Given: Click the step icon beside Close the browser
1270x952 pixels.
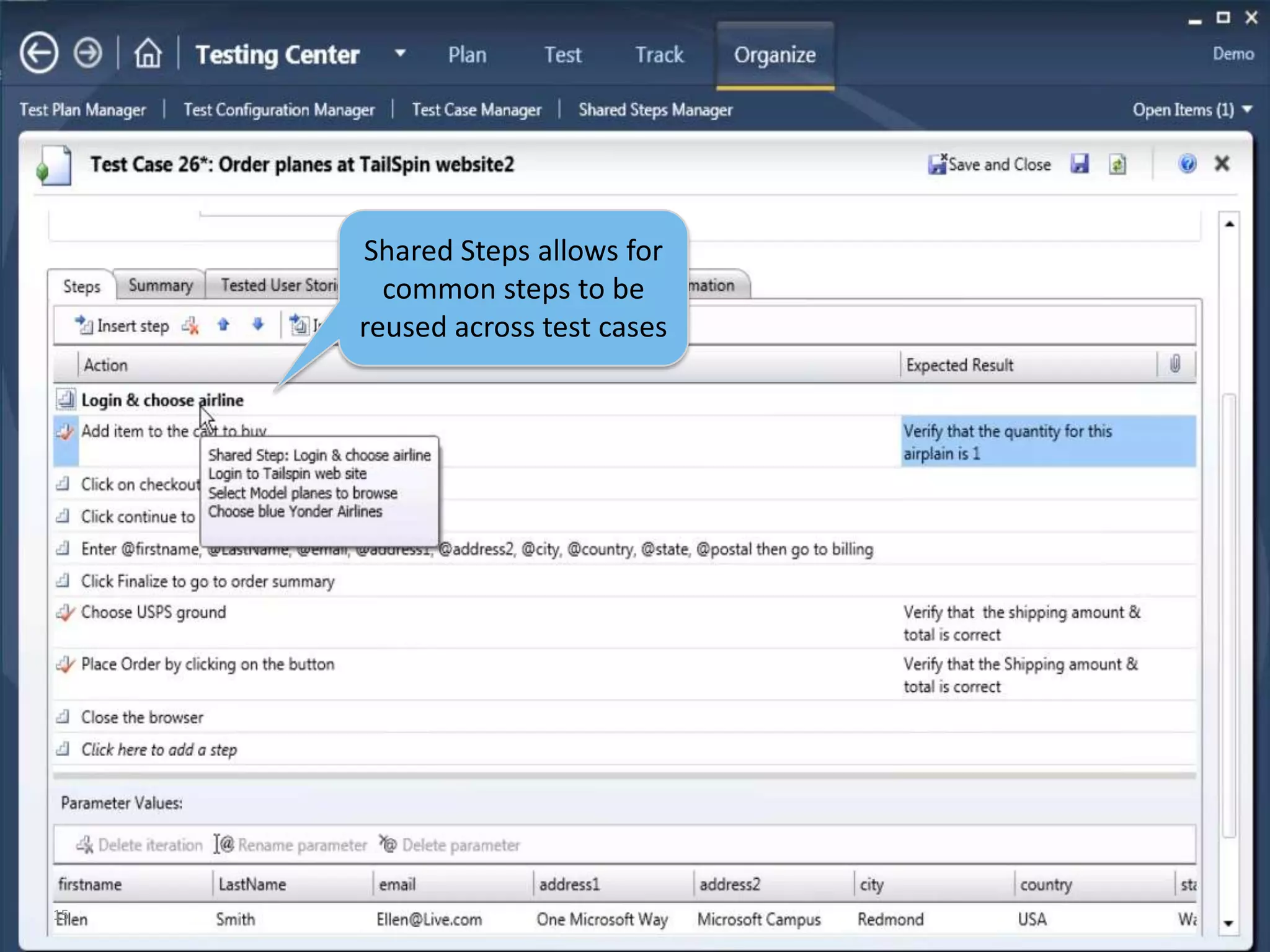Looking at the screenshot, I should point(63,717).
